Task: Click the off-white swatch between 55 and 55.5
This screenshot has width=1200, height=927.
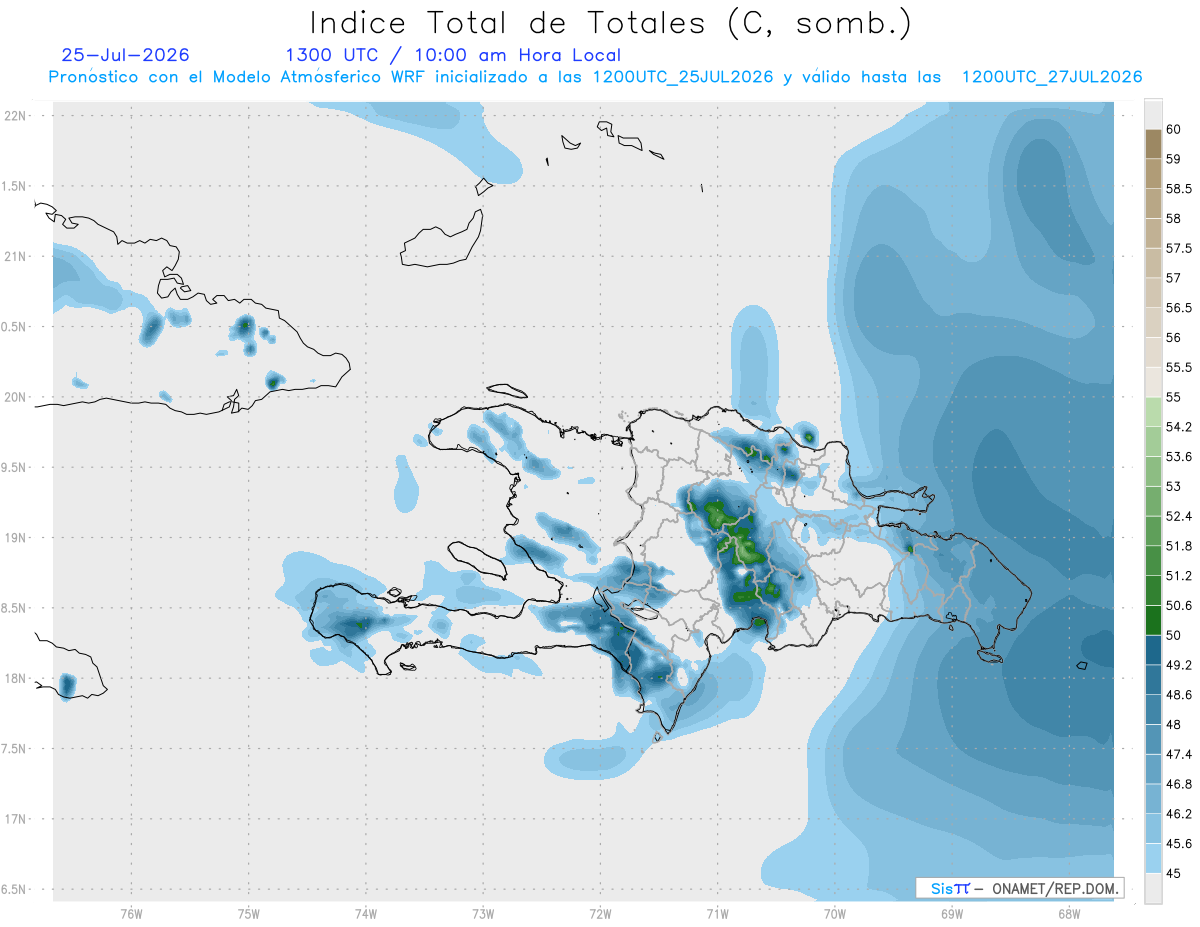Action: coord(1153,382)
